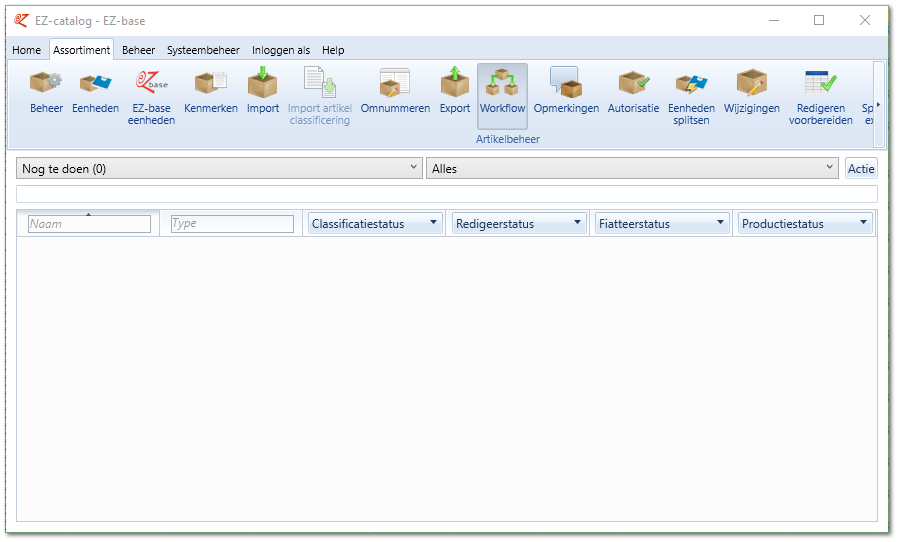Image resolution: width=898 pixels, height=542 pixels.
Task: Open the Help tab
Action: click(x=333, y=50)
